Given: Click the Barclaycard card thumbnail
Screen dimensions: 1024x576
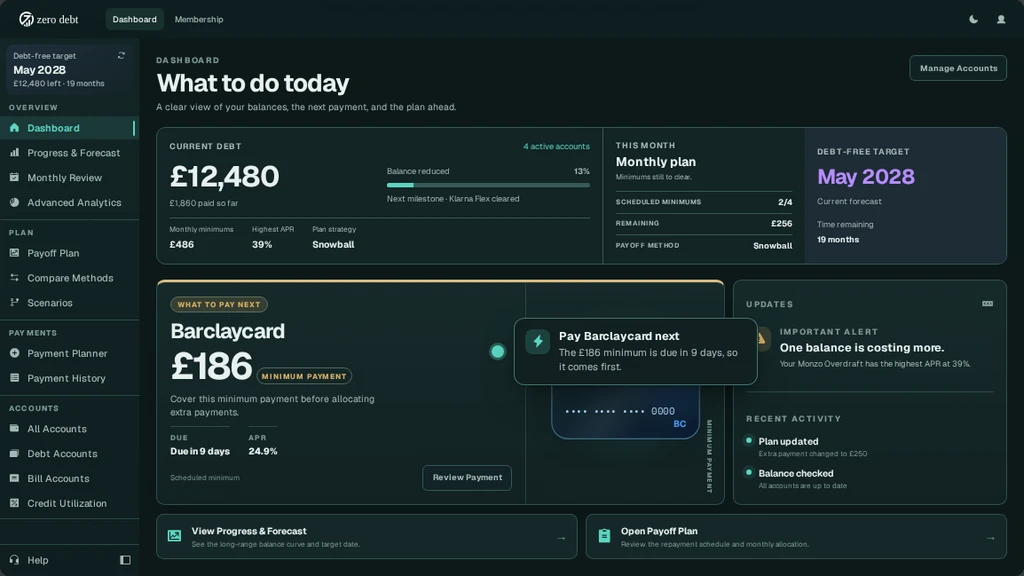Looking at the screenshot, I should click(x=626, y=412).
